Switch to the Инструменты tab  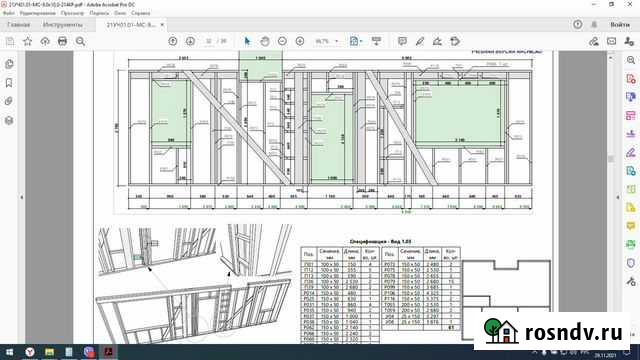click(x=63, y=25)
